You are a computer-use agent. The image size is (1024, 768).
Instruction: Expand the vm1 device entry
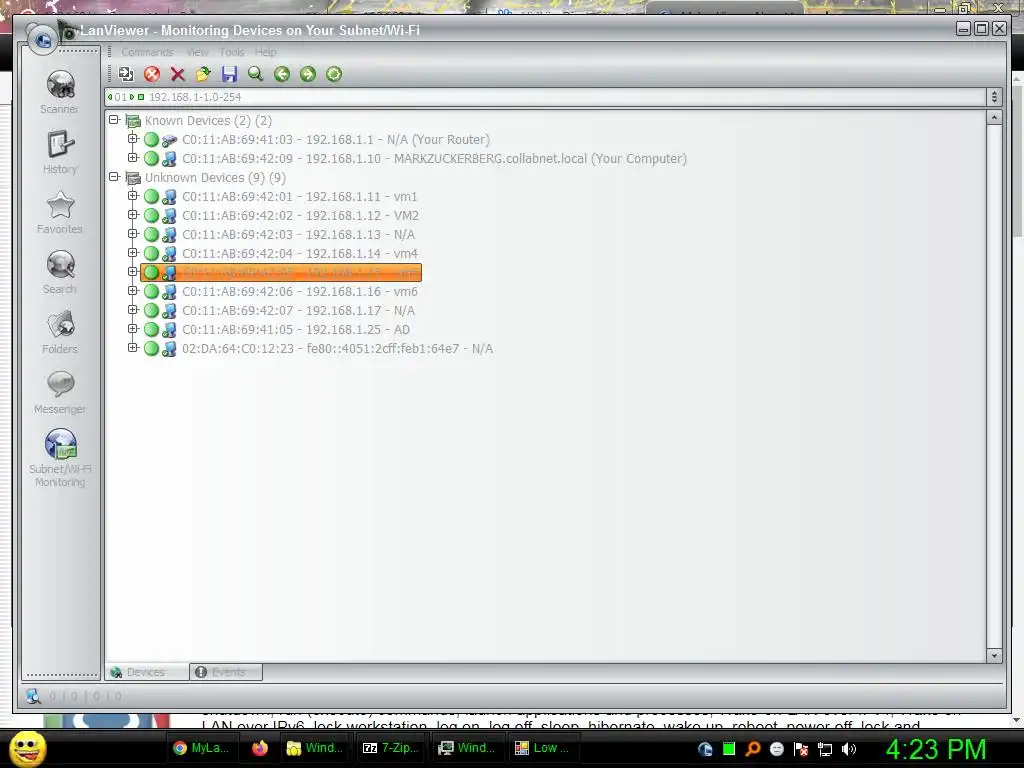(133, 196)
